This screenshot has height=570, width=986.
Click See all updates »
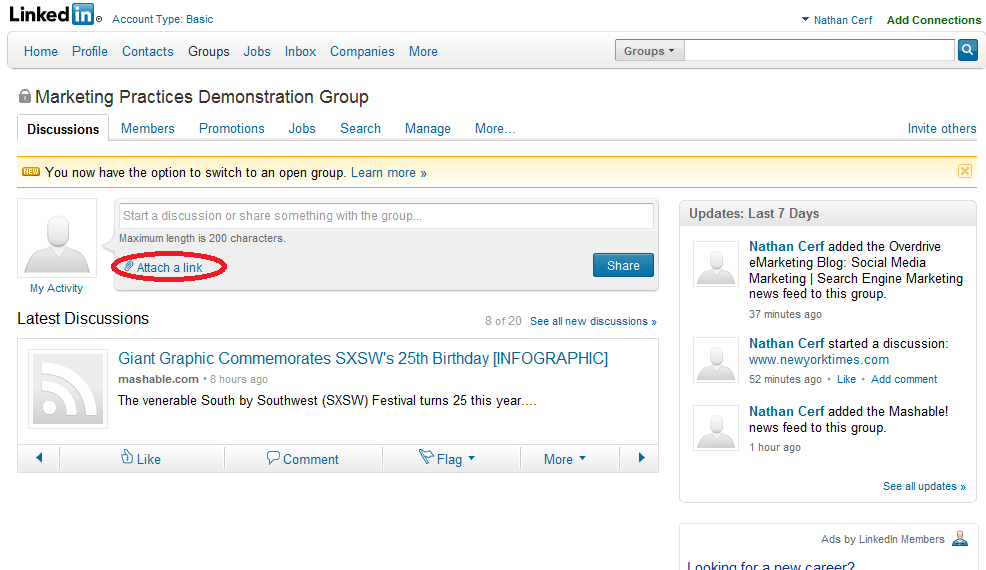[924, 486]
